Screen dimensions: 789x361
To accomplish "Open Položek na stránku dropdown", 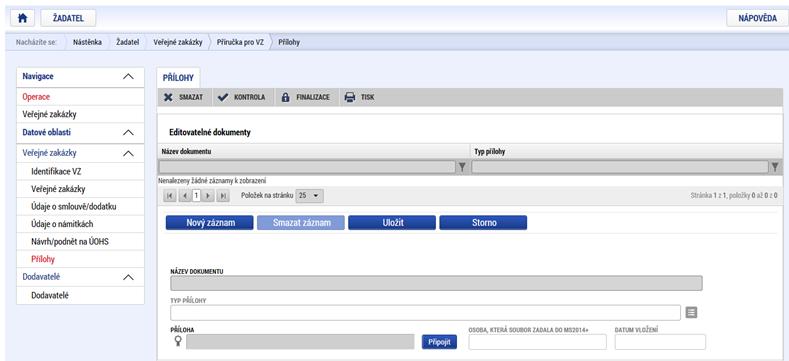I will click(x=309, y=196).
